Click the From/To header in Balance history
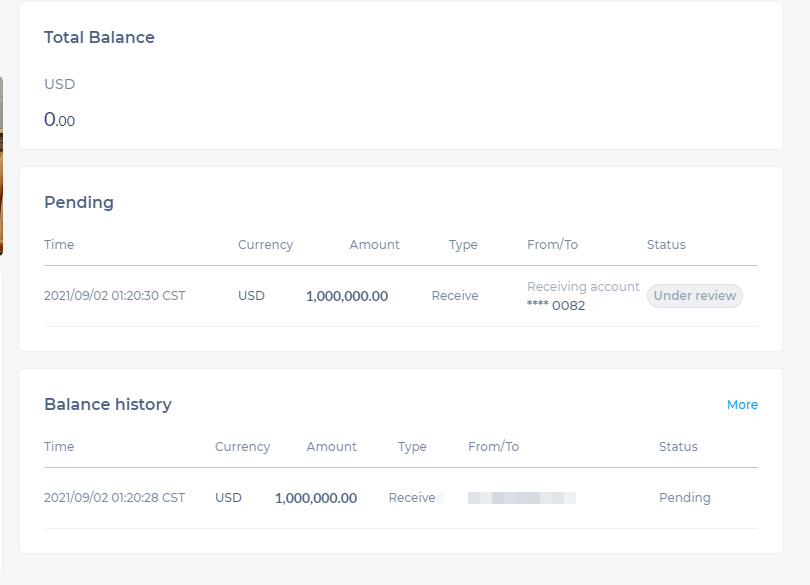The image size is (810, 585). tap(493, 447)
